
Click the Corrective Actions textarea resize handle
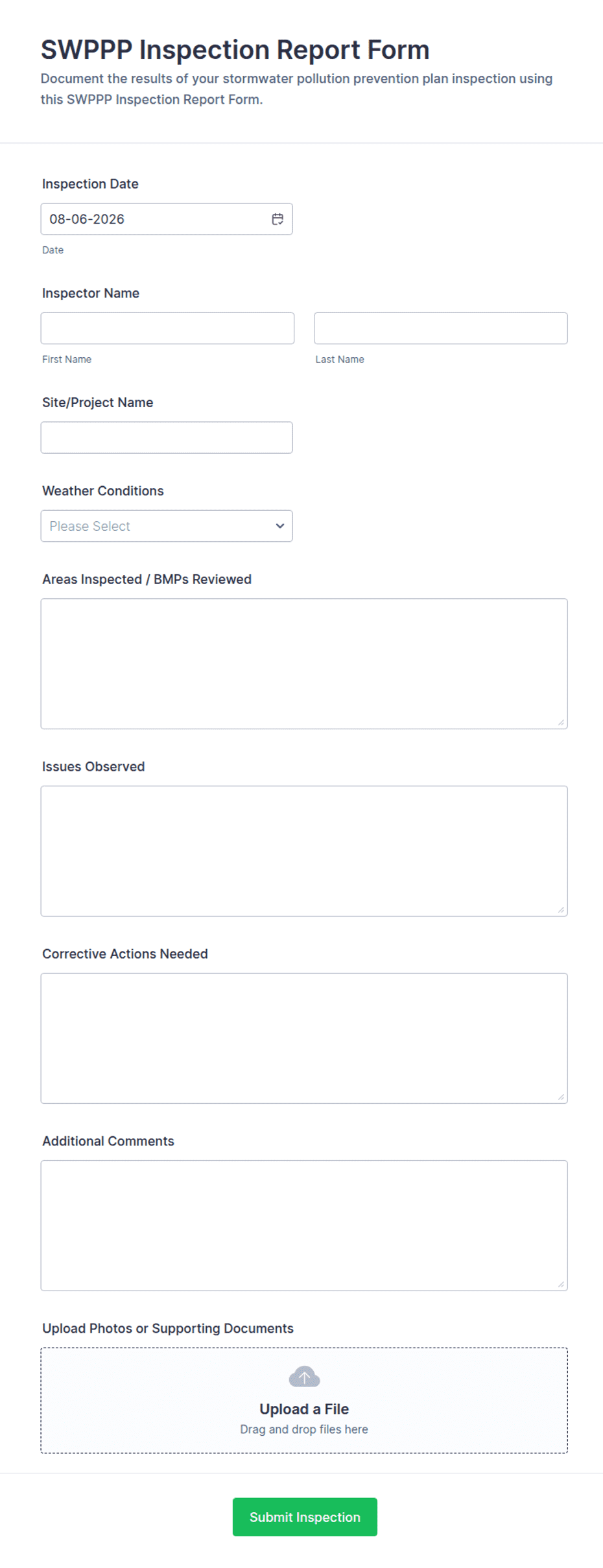[561, 1097]
